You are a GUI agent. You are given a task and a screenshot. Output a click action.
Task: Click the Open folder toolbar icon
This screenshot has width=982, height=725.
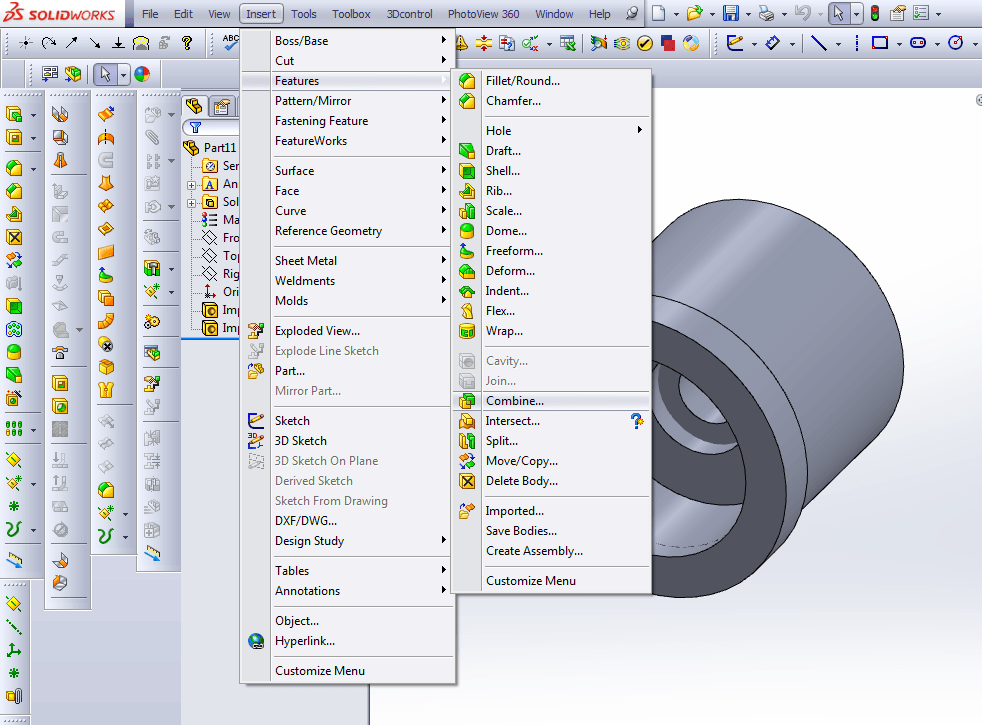coord(694,13)
